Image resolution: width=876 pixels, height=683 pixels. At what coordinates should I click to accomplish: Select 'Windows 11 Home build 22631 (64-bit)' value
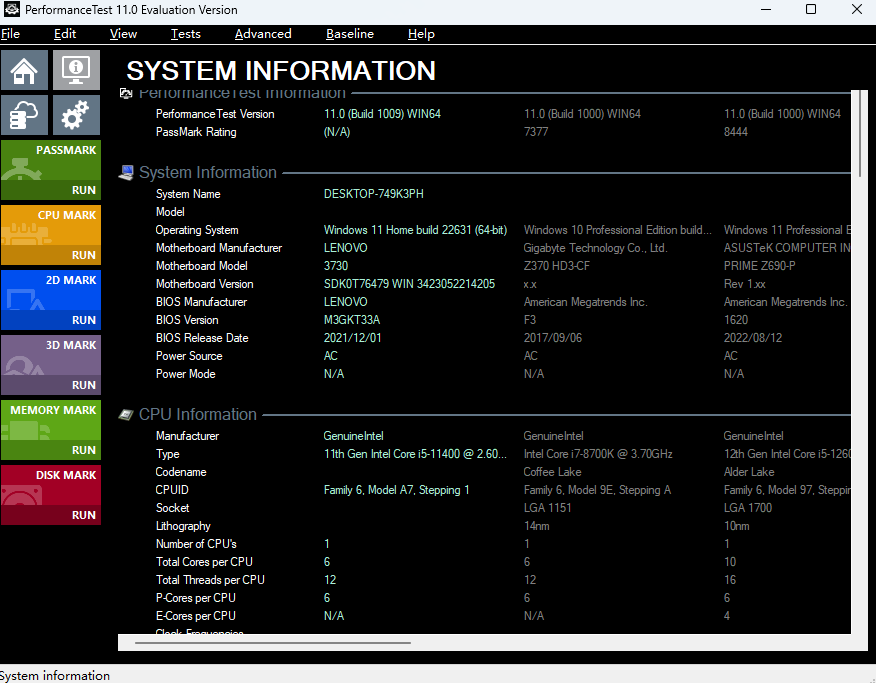coord(415,230)
